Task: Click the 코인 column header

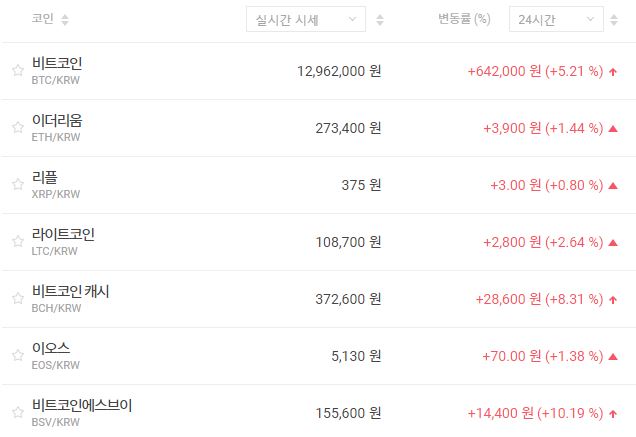Action: 43,20
